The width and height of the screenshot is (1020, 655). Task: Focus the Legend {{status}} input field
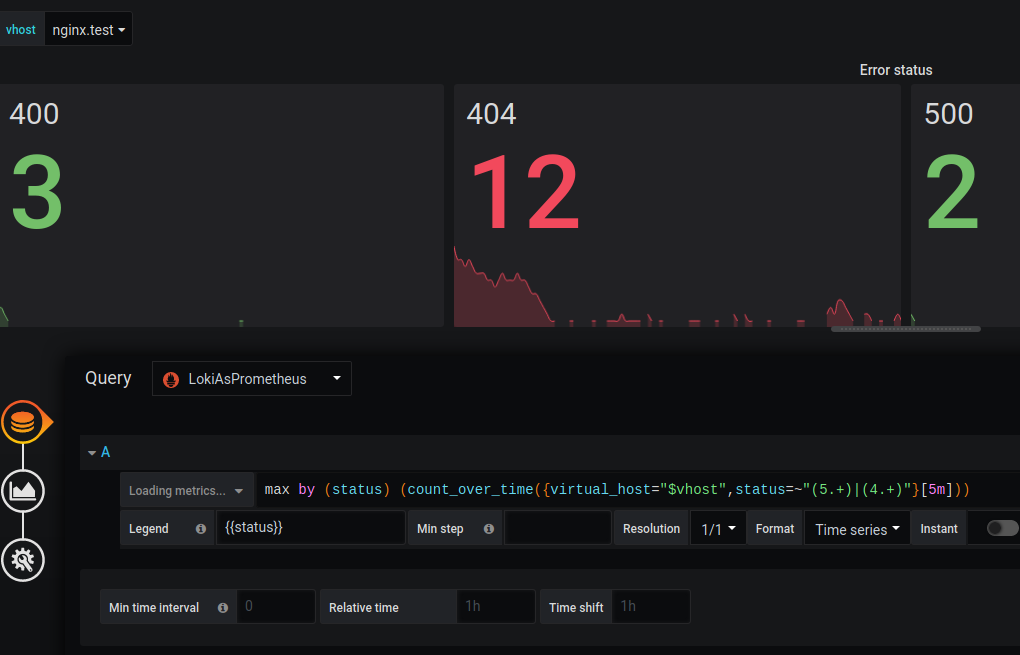[310, 528]
